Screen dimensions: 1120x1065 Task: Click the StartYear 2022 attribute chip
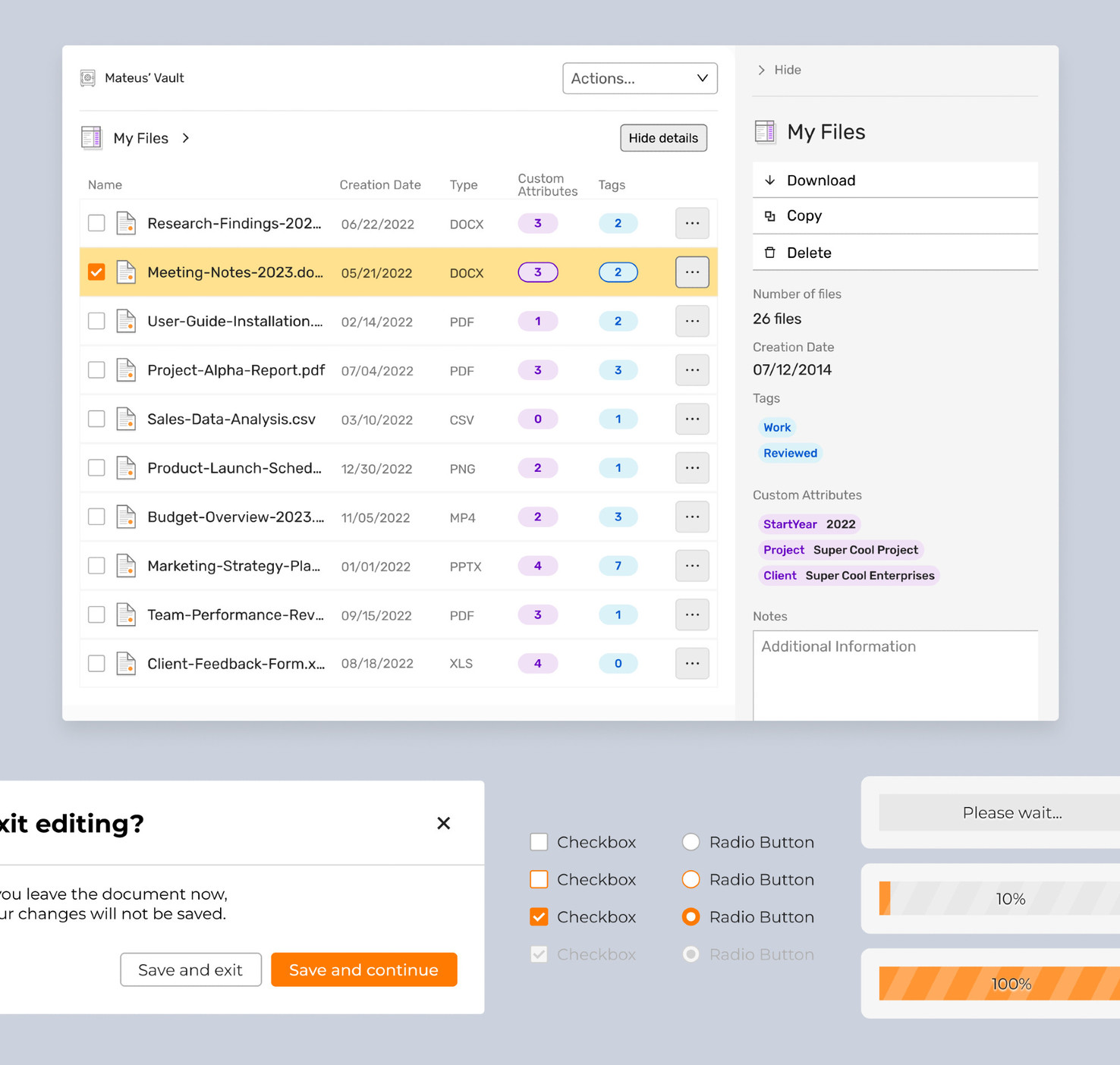pyautogui.click(x=810, y=524)
